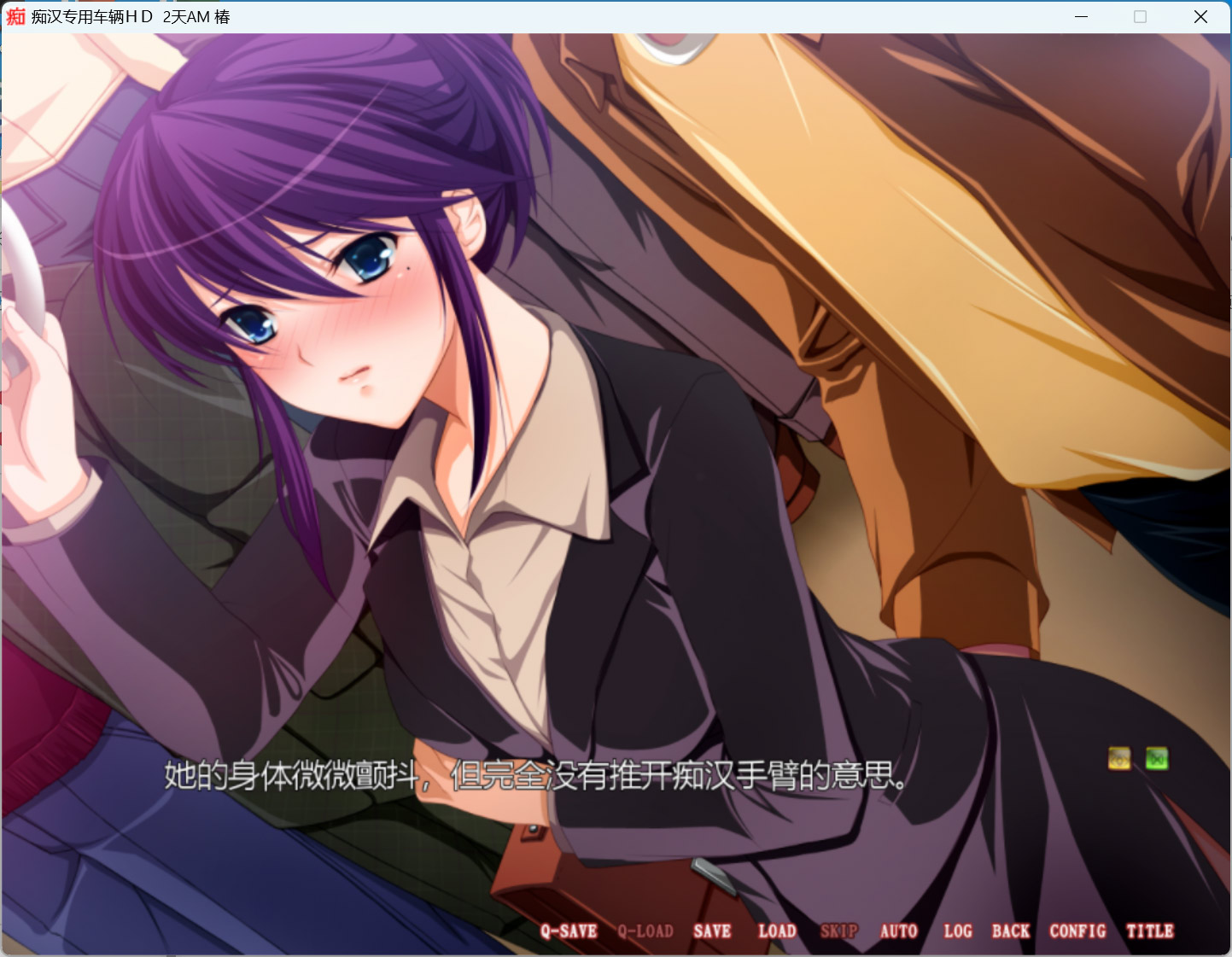Click the dialogue text line to advance

[x=534, y=775]
